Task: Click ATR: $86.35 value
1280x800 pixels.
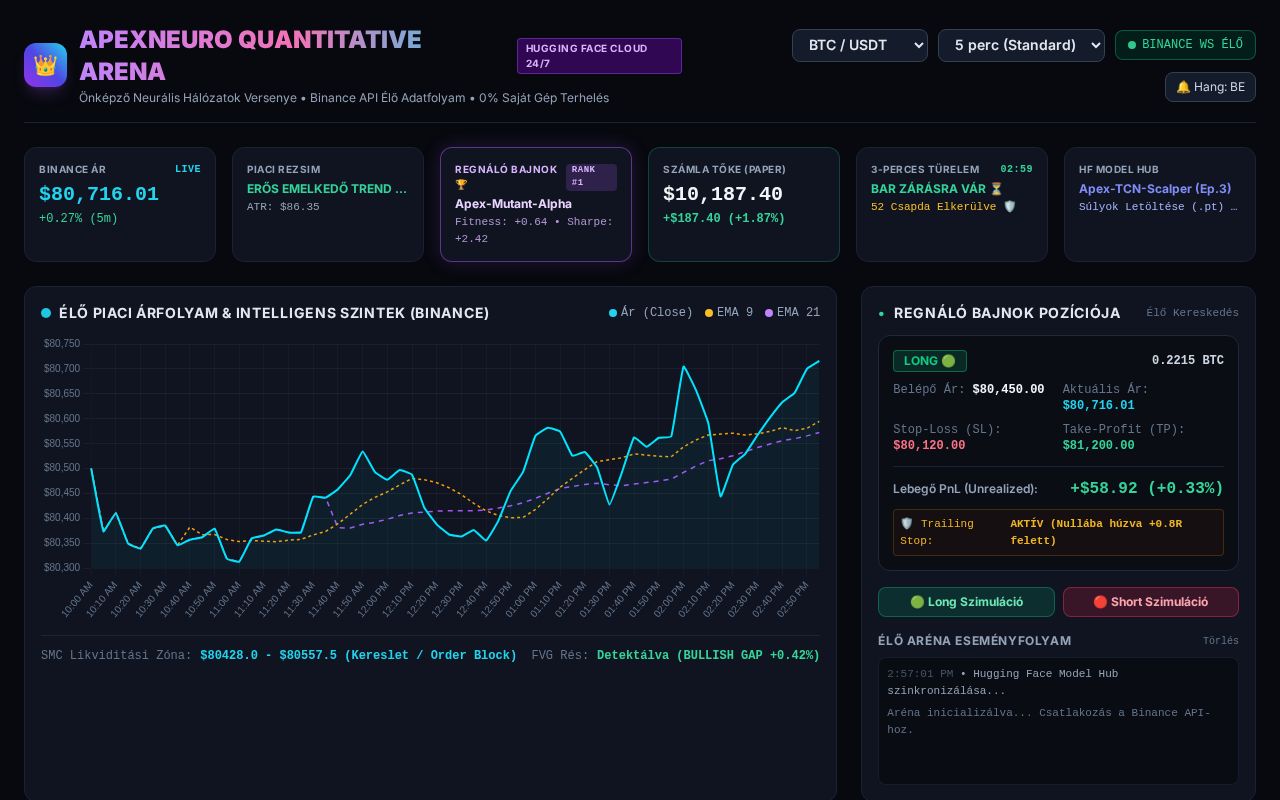Action: point(283,207)
